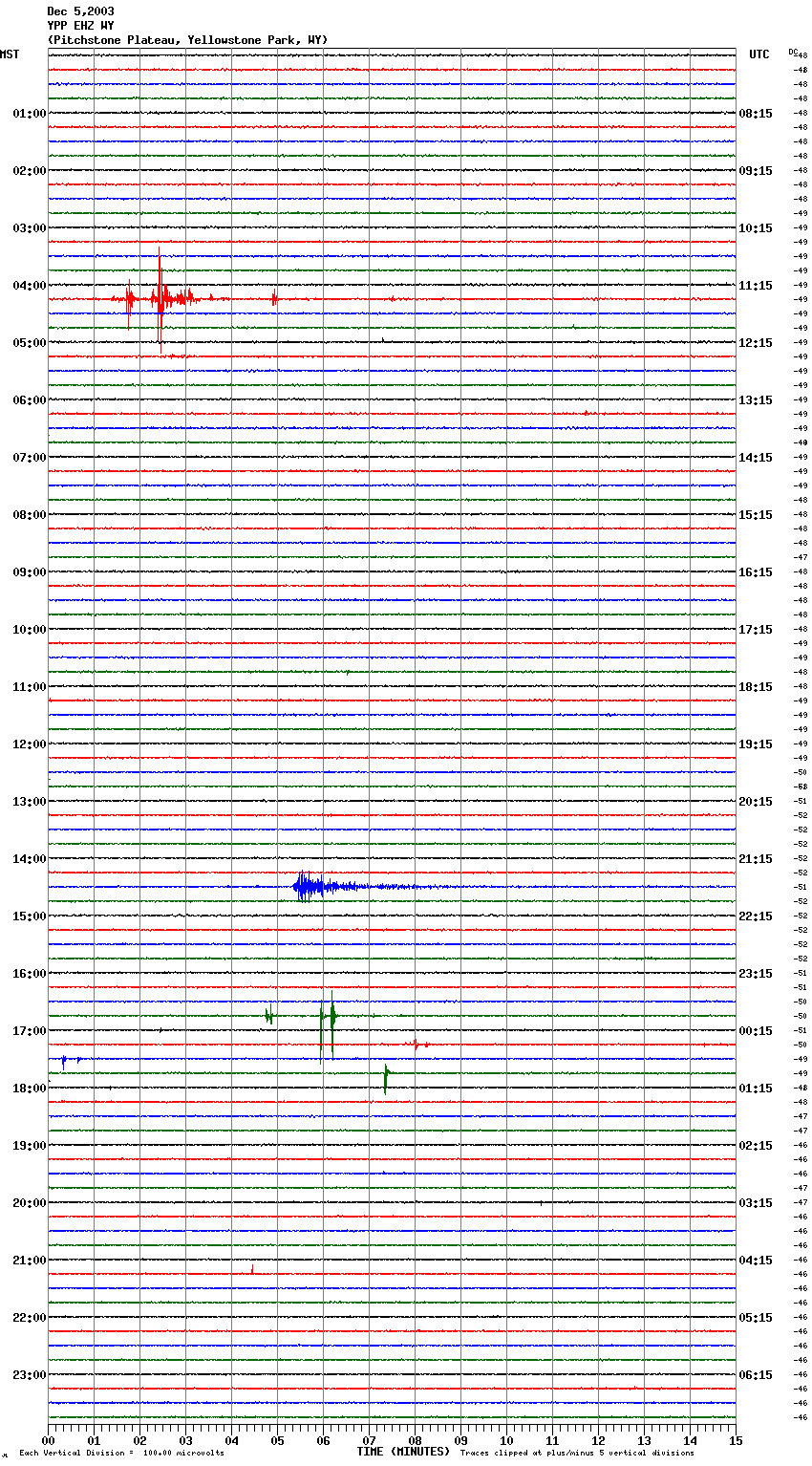Click the 19:00 MST time label
Screen dimensions: 812x1466
point(29,1146)
